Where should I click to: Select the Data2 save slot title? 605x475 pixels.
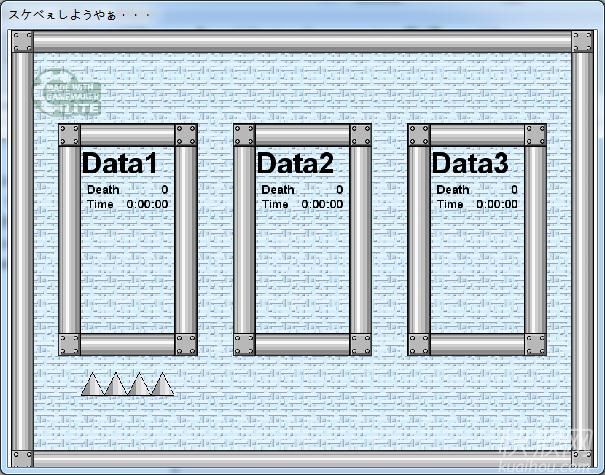pos(295,164)
